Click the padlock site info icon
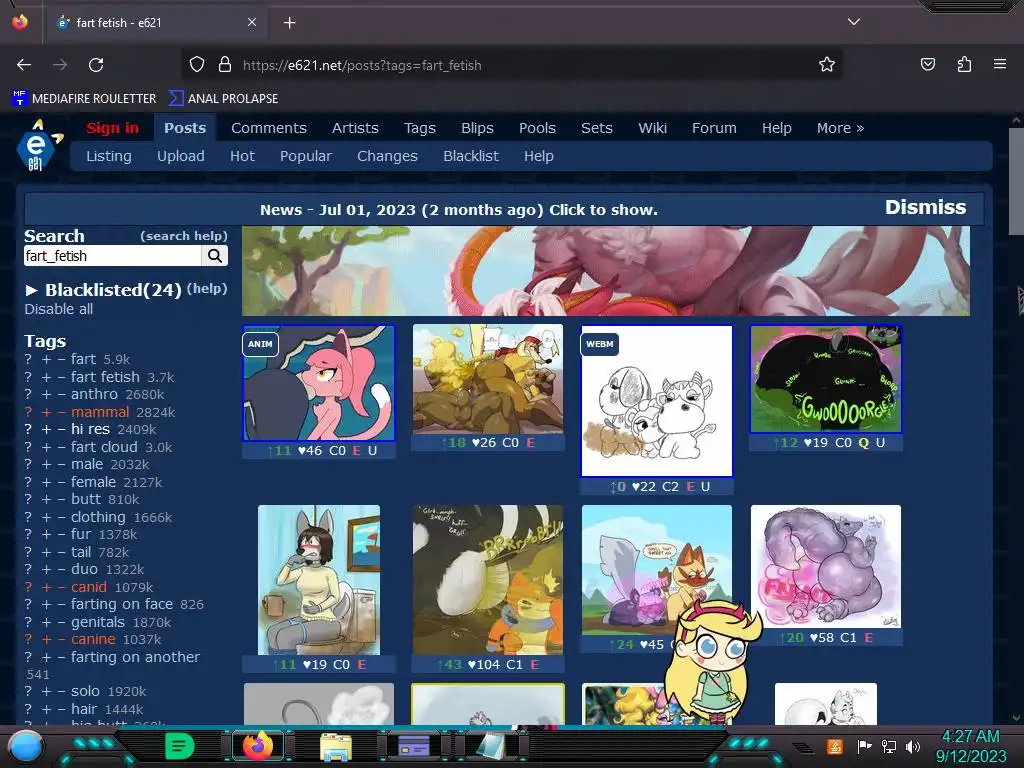 point(225,65)
